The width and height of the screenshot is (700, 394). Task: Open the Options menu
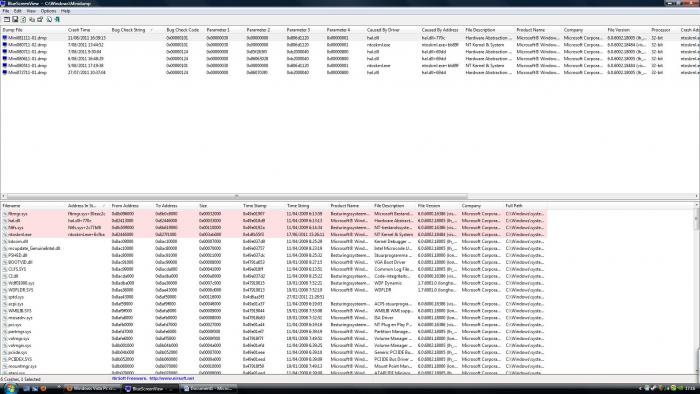click(x=48, y=11)
